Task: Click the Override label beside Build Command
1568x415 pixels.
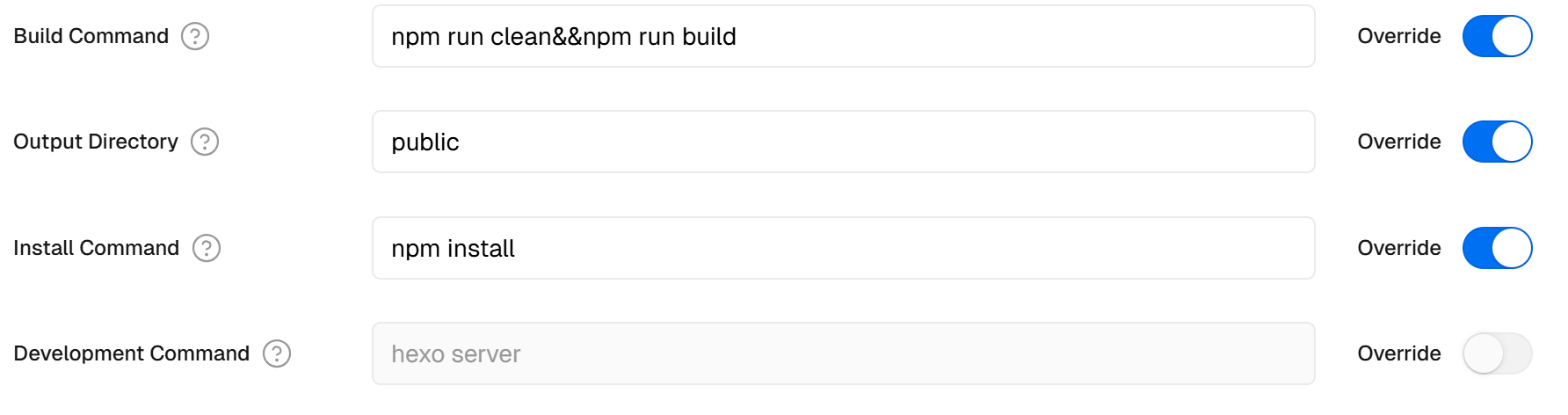Action: tap(1398, 36)
